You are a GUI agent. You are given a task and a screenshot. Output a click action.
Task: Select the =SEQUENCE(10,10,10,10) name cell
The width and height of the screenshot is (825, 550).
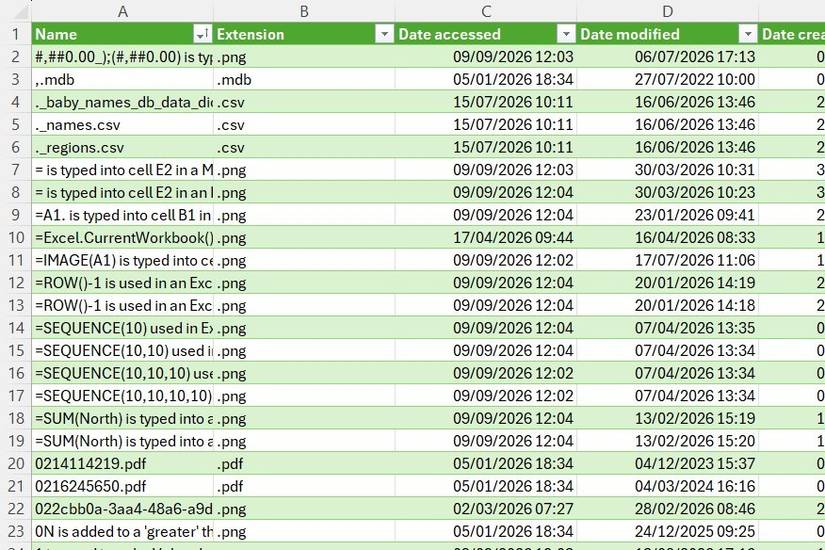click(x=123, y=396)
